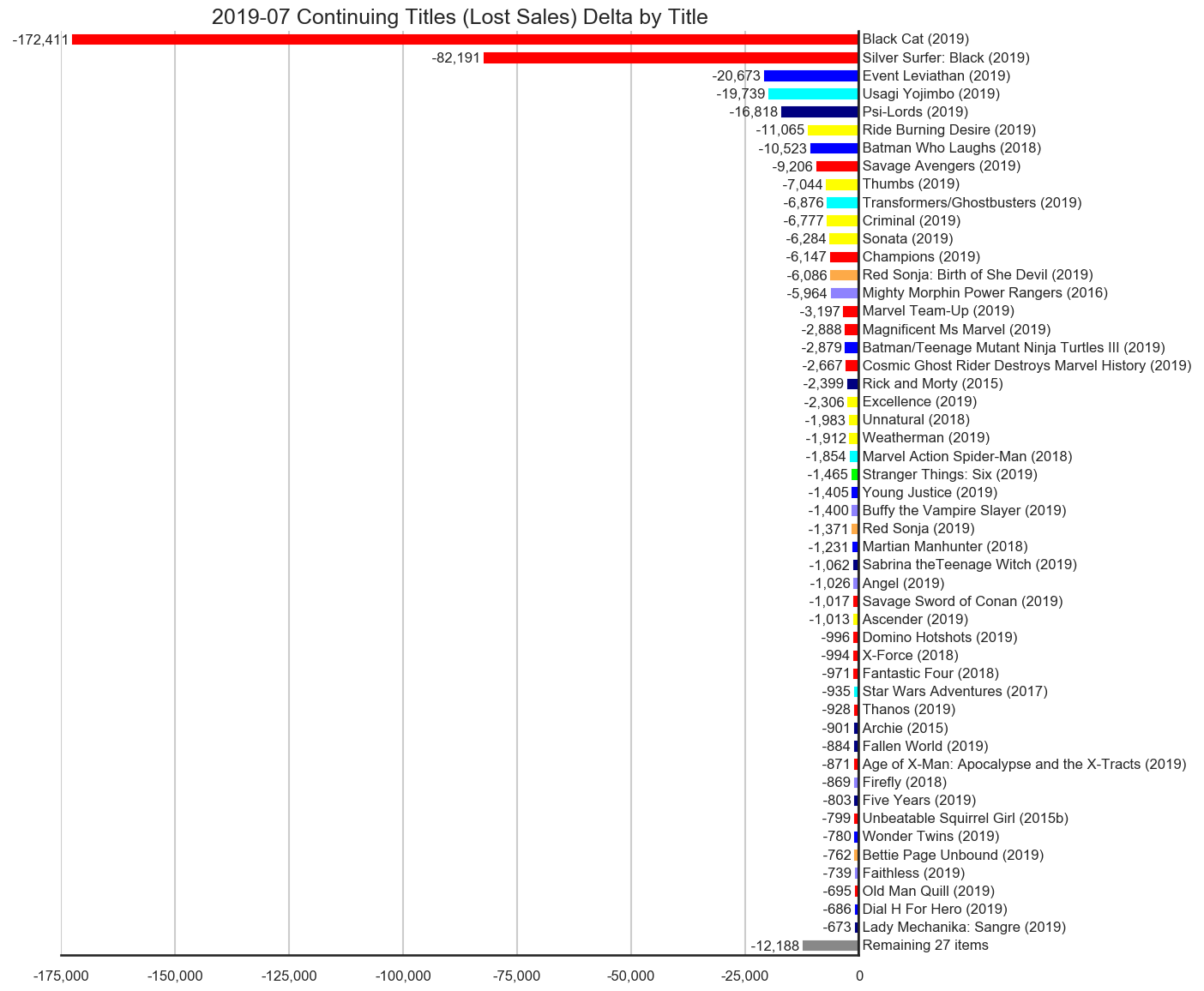Click the yellow Ride Burning Desire bar
Image resolution: width=1204 pixels, height=991 pixels.
833,130
